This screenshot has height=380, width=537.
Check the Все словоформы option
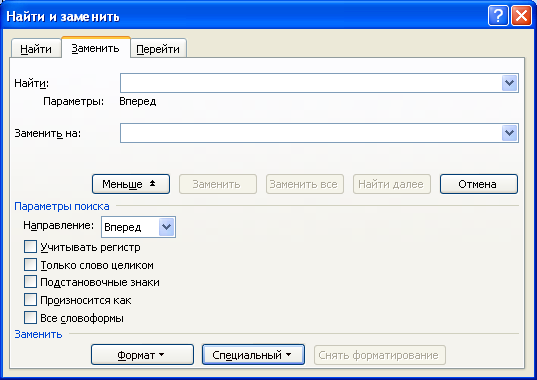point(30,318)
